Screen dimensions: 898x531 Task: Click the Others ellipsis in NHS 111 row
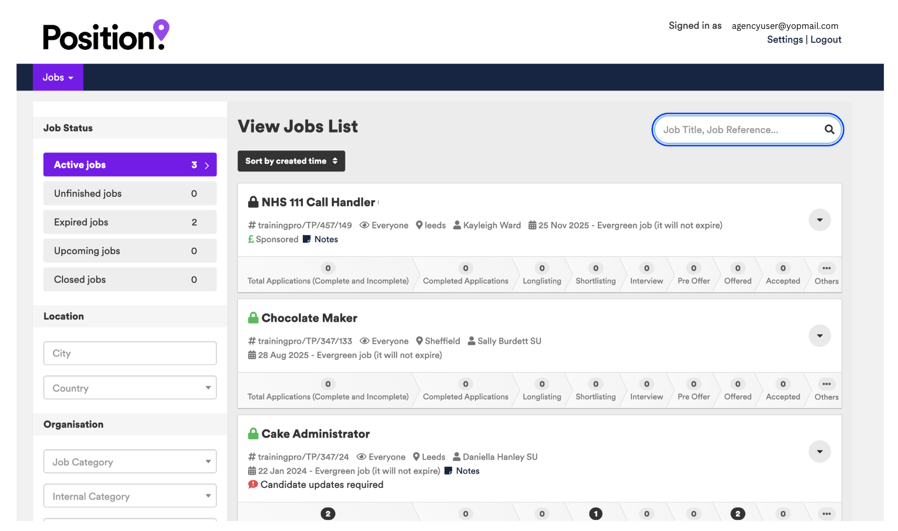[826, 268]
